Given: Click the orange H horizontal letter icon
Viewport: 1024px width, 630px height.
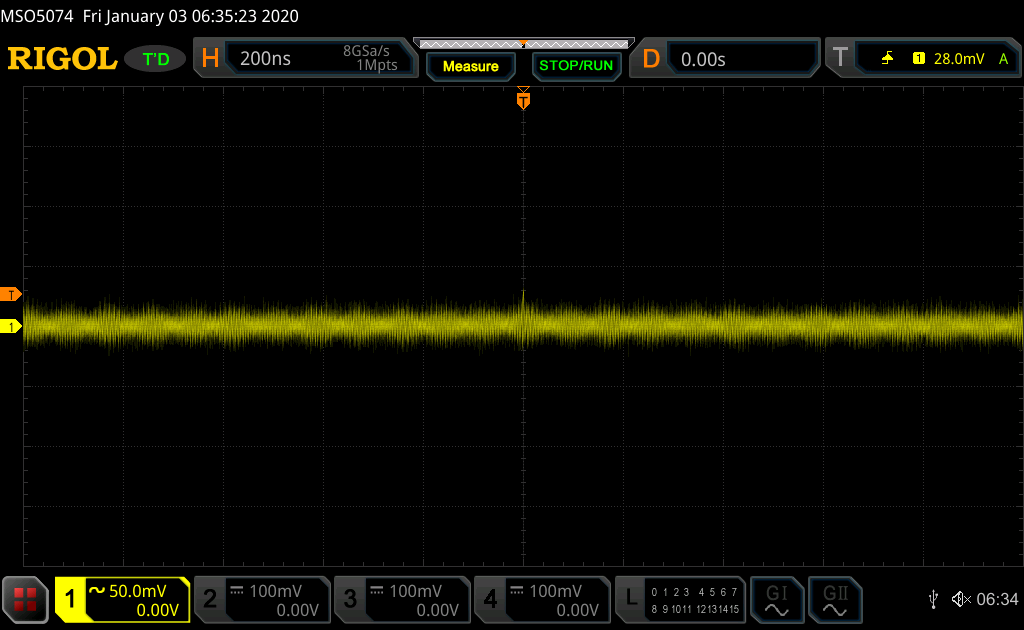Looking at the screenshot, I should tap(210, 58).
